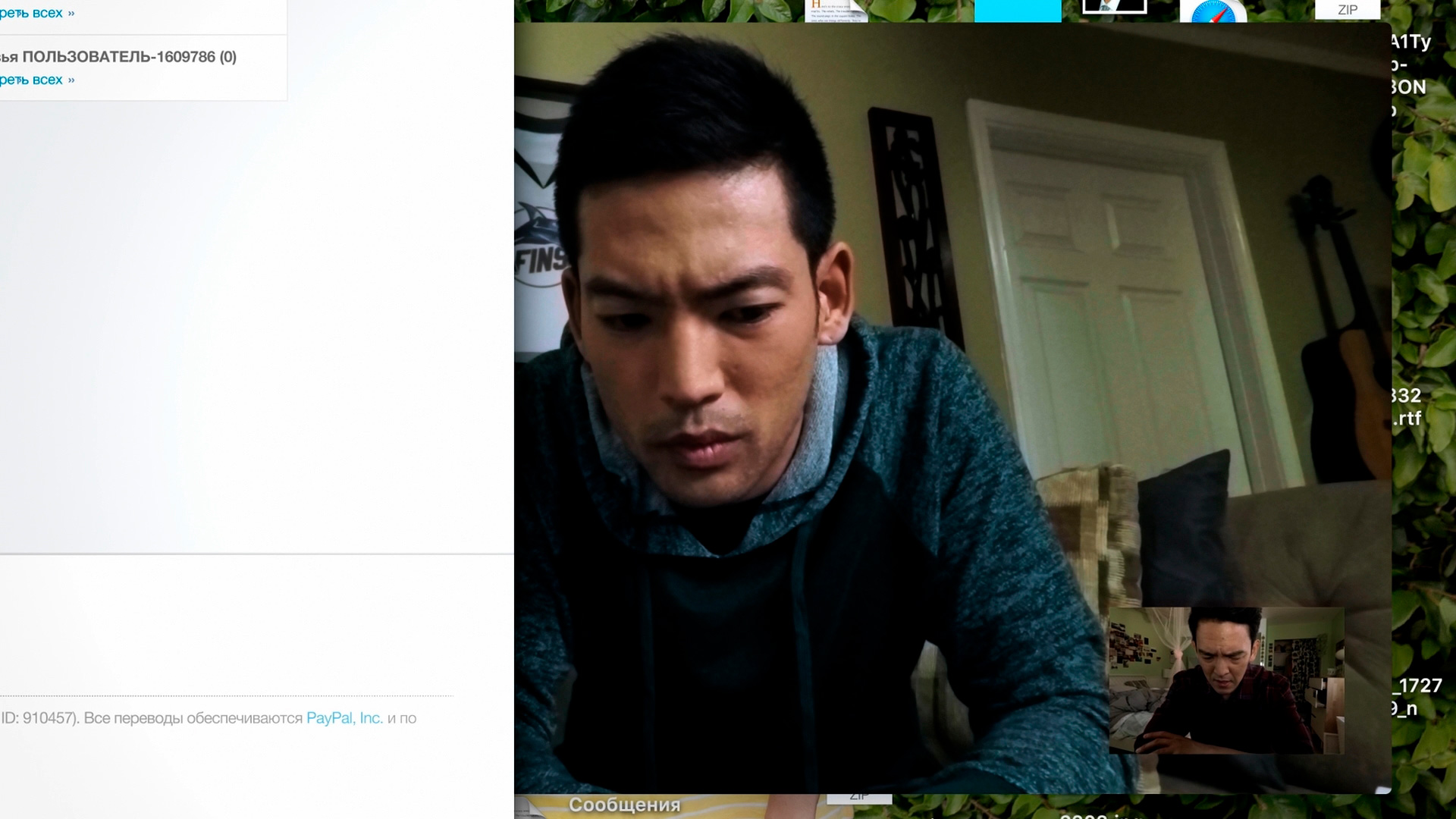Viewport: 1456px width, 819px height.
Task: Click the topmost 'реть всех »' link
Action: (x=36, y=13)
